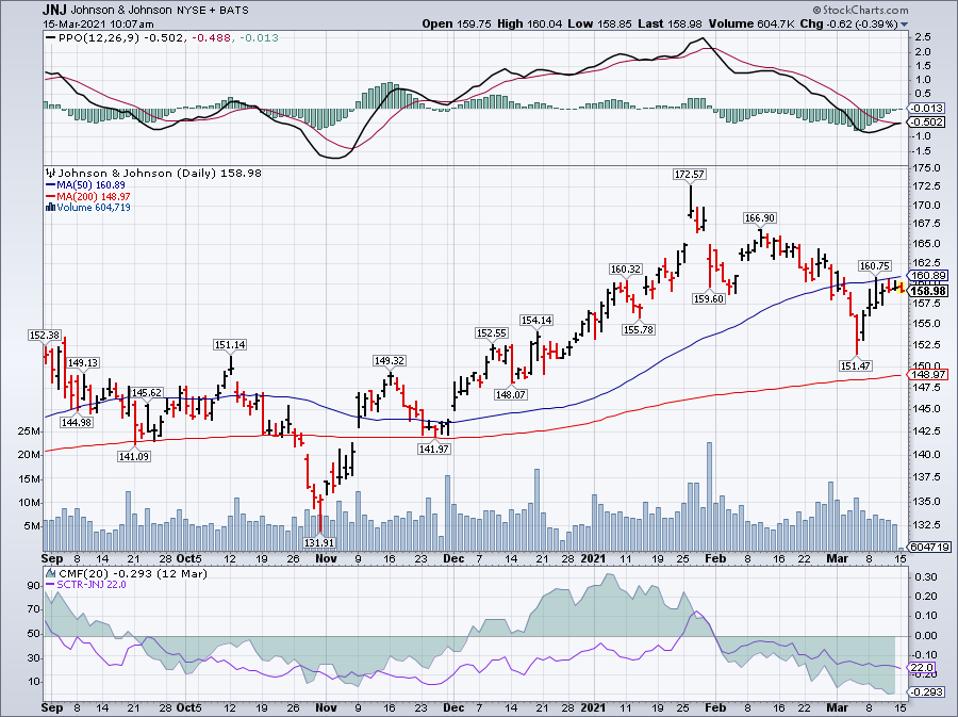Click the 141.09 September low label
The image size is (958, 717).
coord(134,456)
